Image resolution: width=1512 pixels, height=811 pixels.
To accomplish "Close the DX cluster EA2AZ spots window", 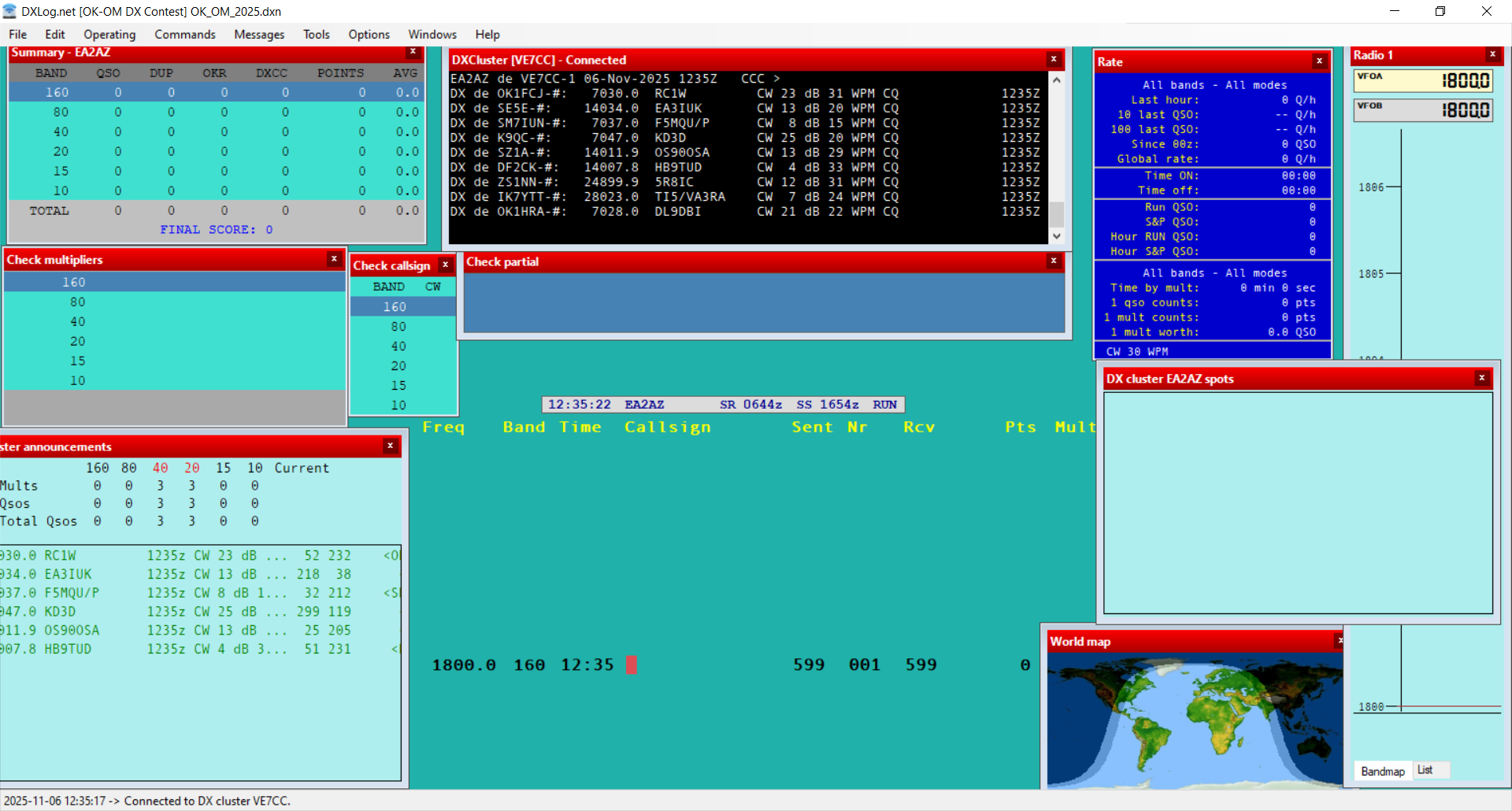I will [x=1481, y=379].
